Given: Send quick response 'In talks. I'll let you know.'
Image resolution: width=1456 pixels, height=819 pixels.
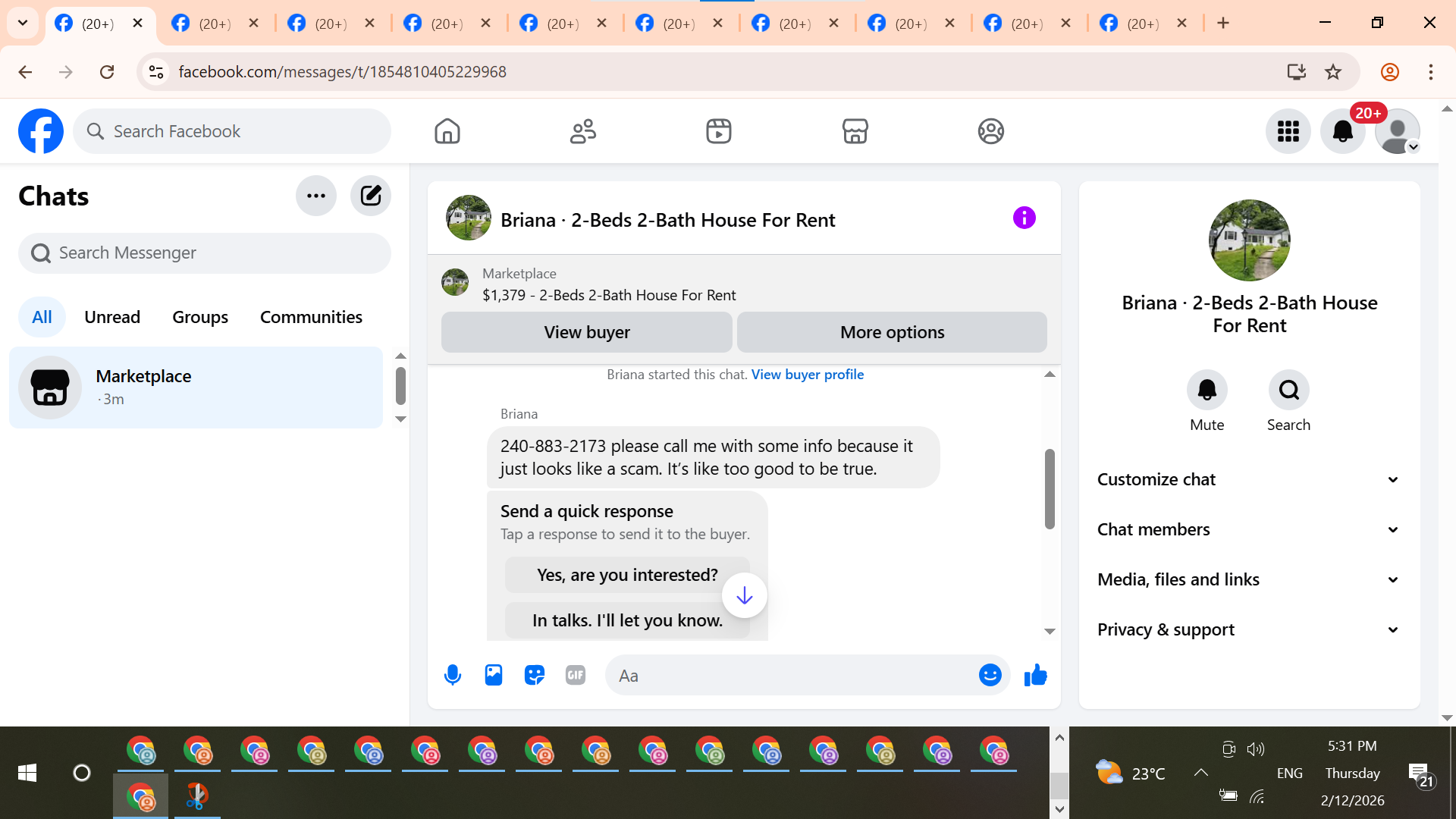Looking at the screenshot, I should (x=627, y=620).
